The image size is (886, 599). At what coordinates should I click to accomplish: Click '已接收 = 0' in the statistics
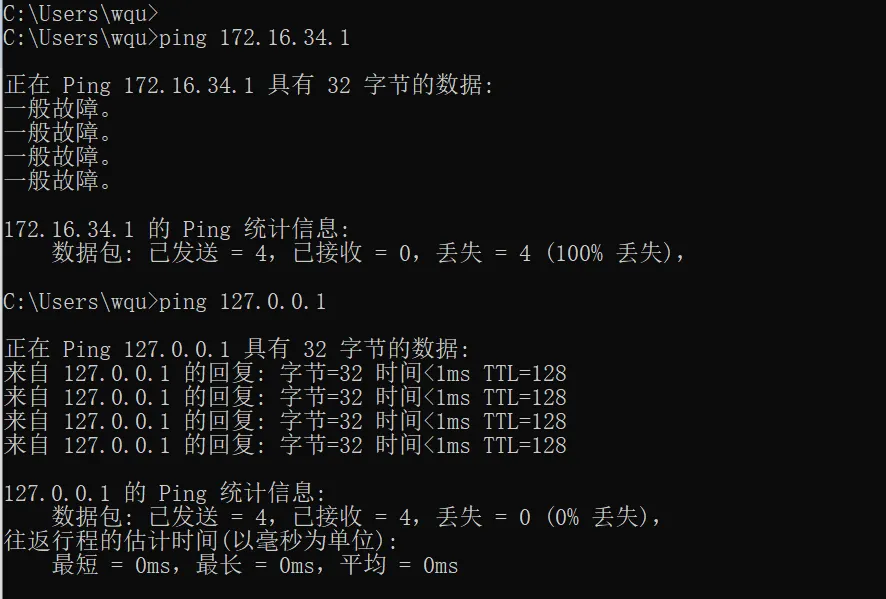357,253
